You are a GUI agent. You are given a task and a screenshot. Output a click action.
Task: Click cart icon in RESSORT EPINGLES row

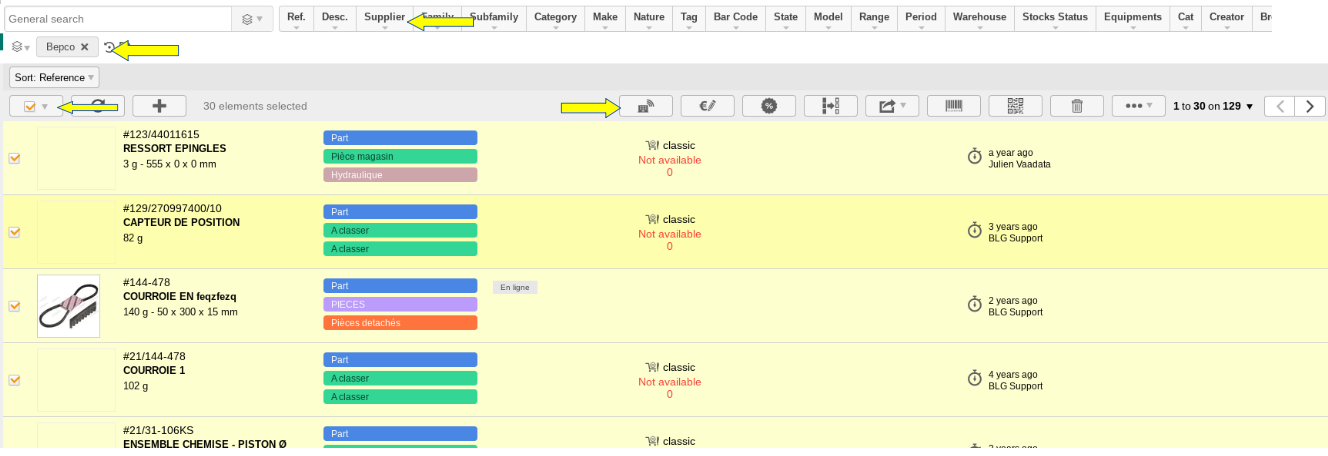(x=652, y=145)
